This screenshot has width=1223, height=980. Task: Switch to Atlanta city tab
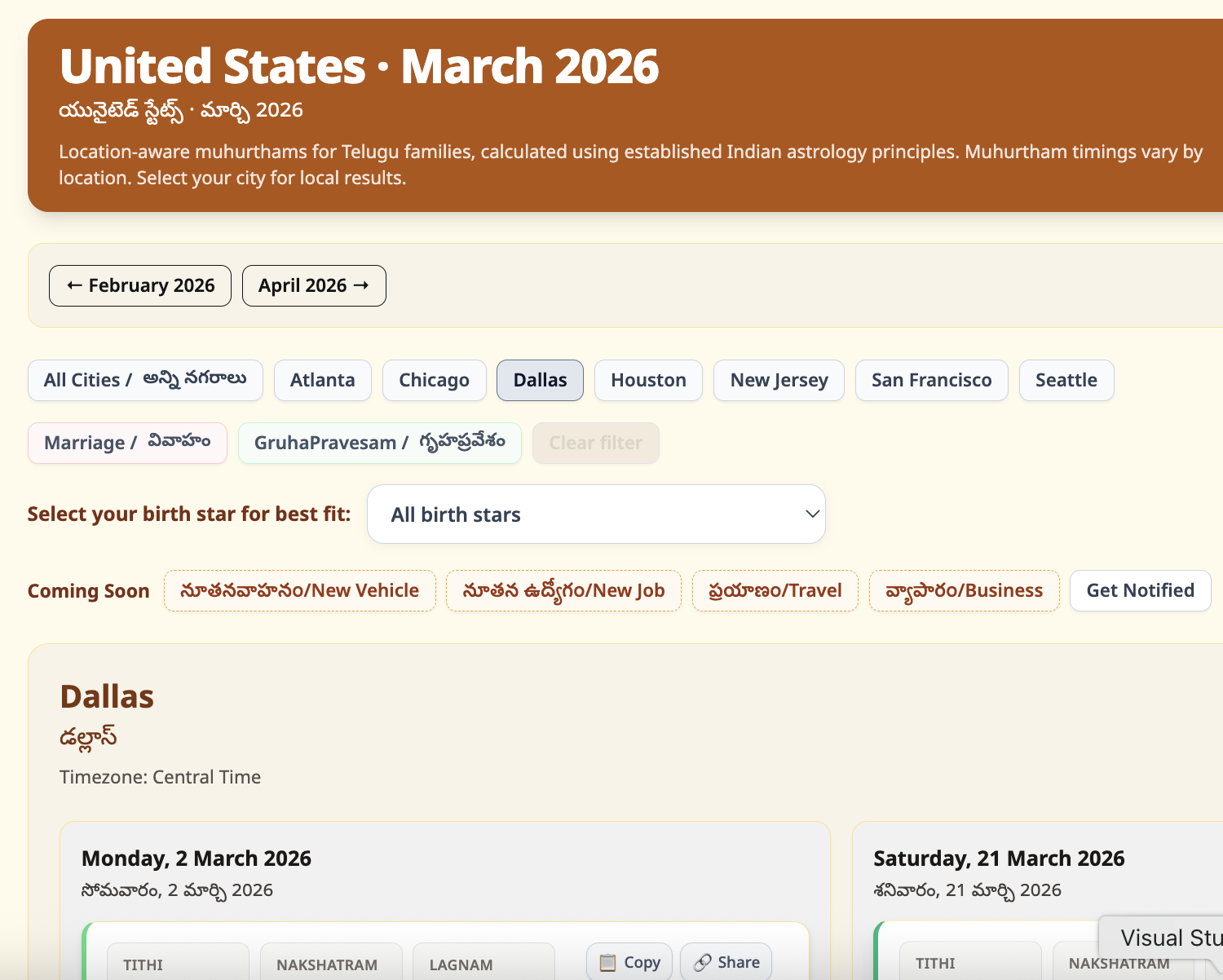click(x=323, y=381)
